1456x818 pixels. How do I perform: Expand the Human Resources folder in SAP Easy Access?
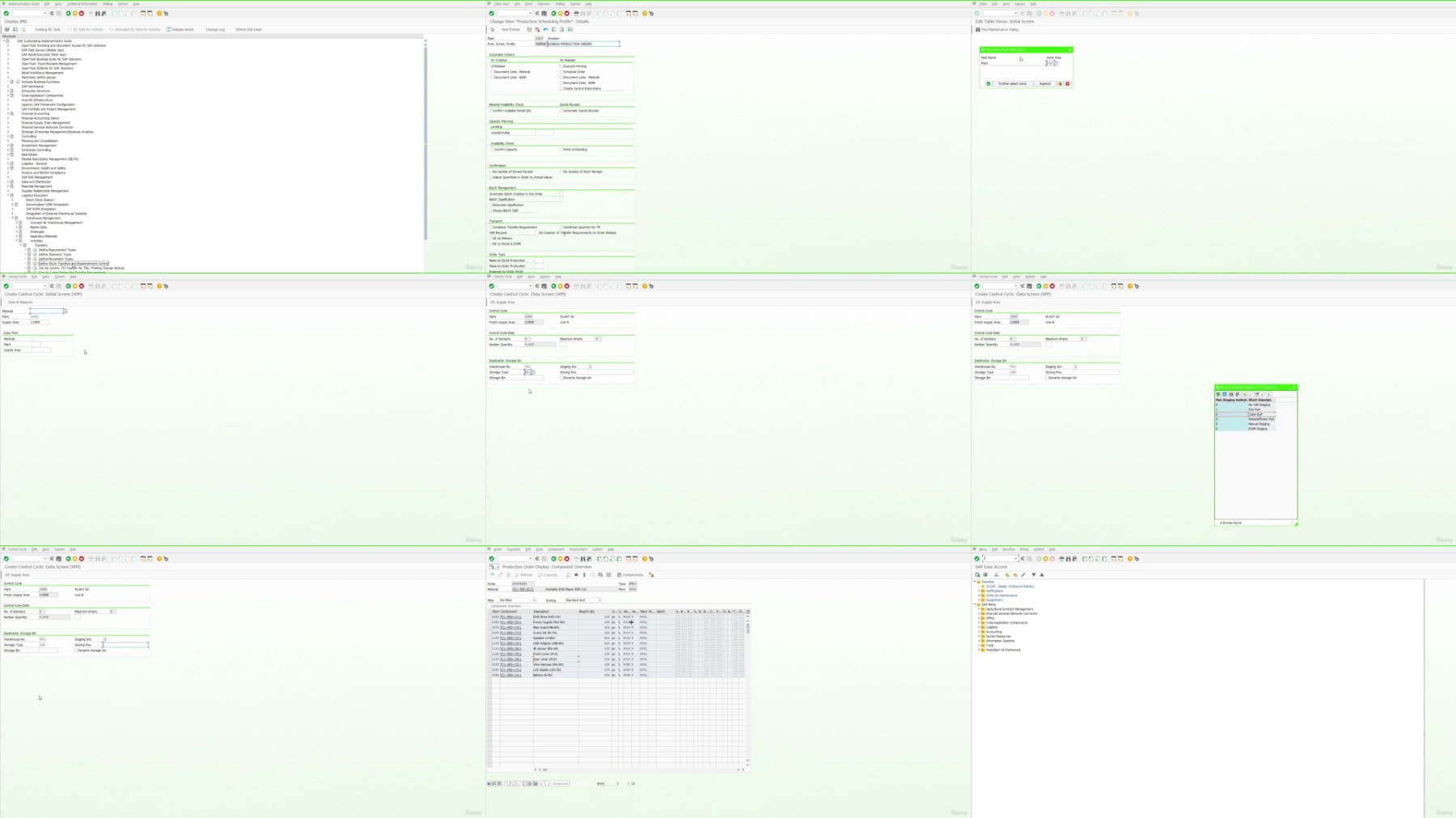coord(980,636)
